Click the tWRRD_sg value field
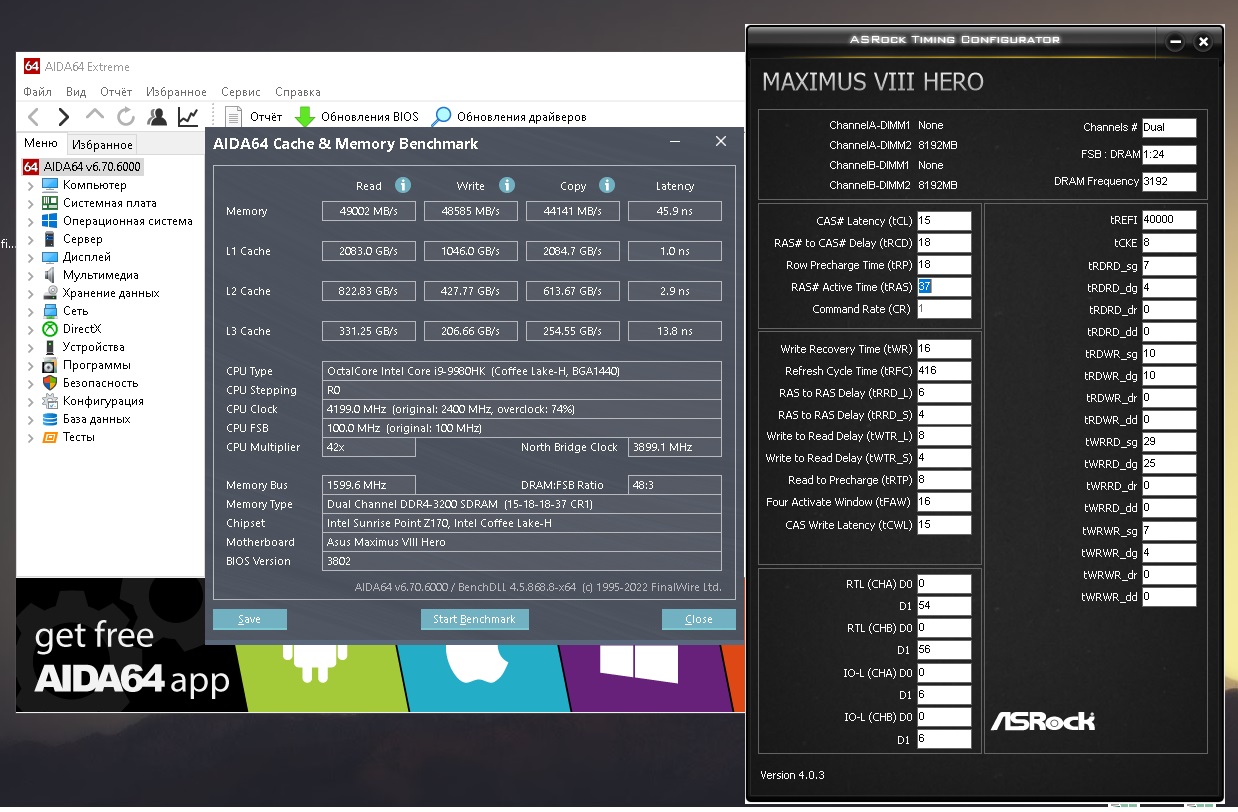 [1169, 441]
